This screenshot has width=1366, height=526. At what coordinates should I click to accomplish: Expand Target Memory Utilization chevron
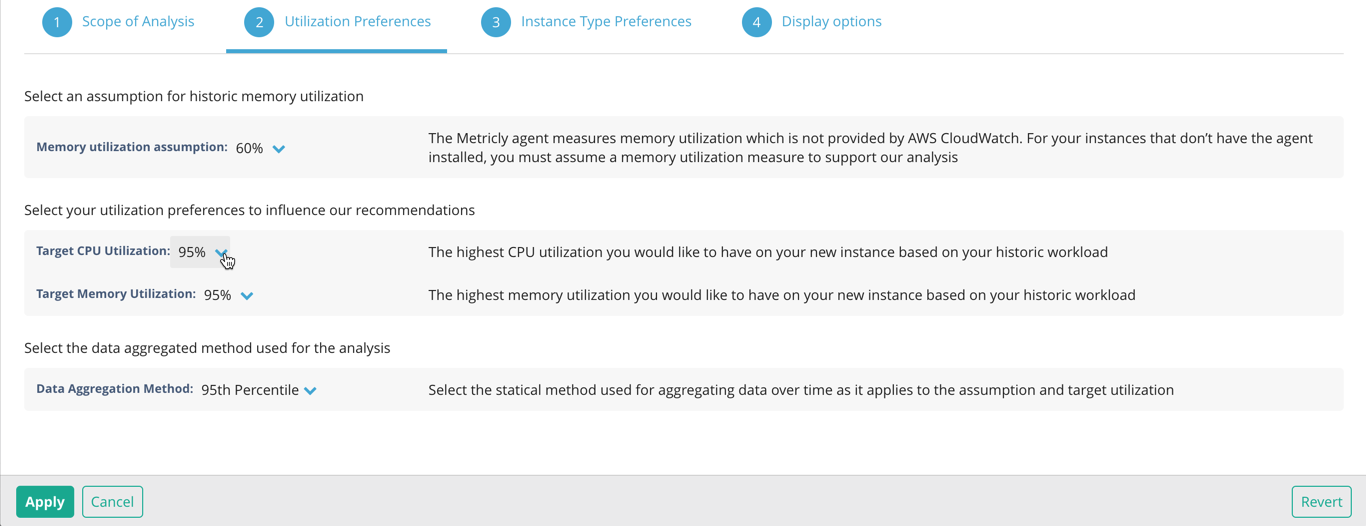[x=247, y=296]
